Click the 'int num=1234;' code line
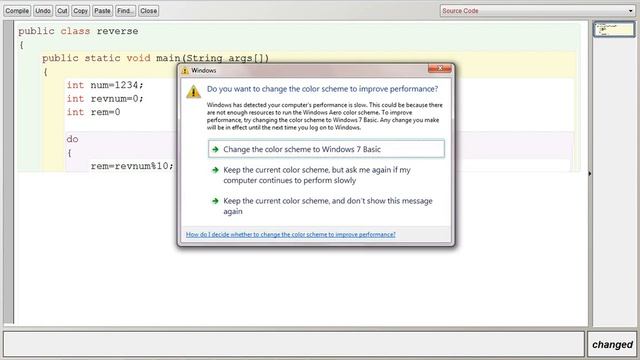Screen dimensions: 640x360 (x=105, y=85)
